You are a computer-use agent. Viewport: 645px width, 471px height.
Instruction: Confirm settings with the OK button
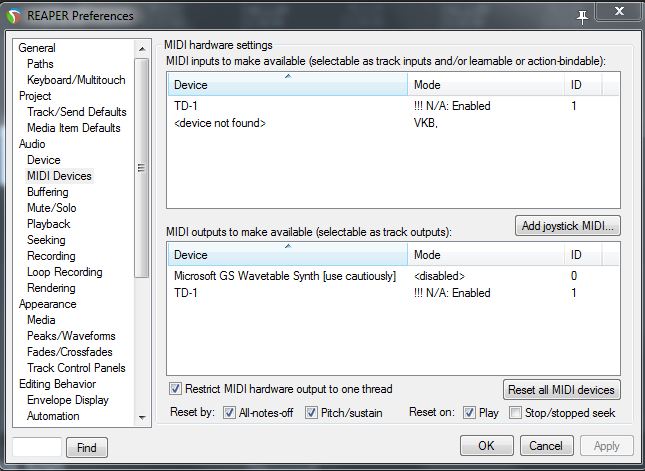(x=487, y=446)
